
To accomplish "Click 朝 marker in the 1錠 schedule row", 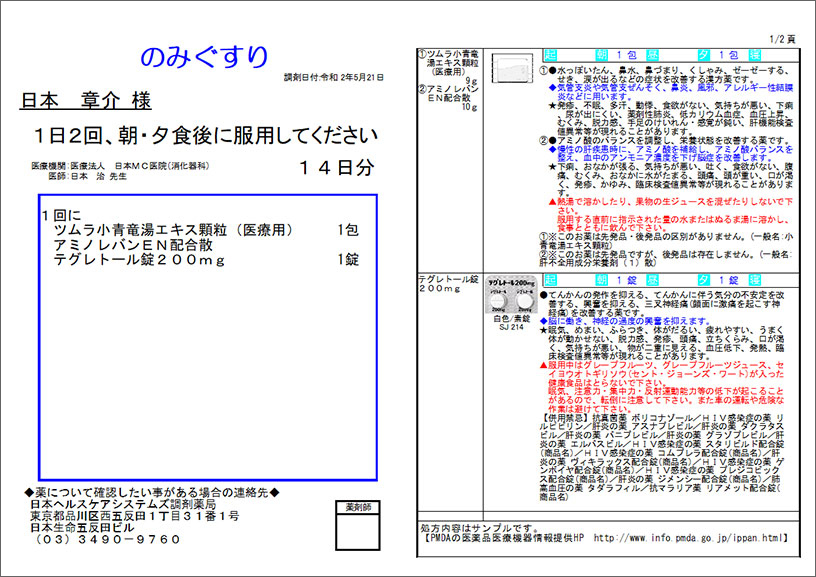I will (x=602, y=280).
